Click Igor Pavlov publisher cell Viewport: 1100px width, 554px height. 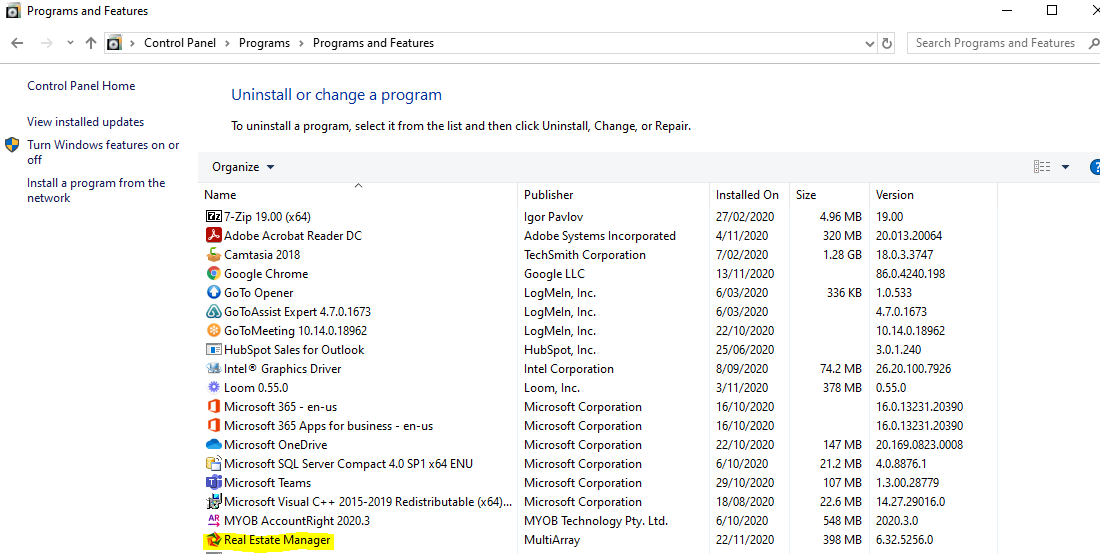tap(554, 217)
